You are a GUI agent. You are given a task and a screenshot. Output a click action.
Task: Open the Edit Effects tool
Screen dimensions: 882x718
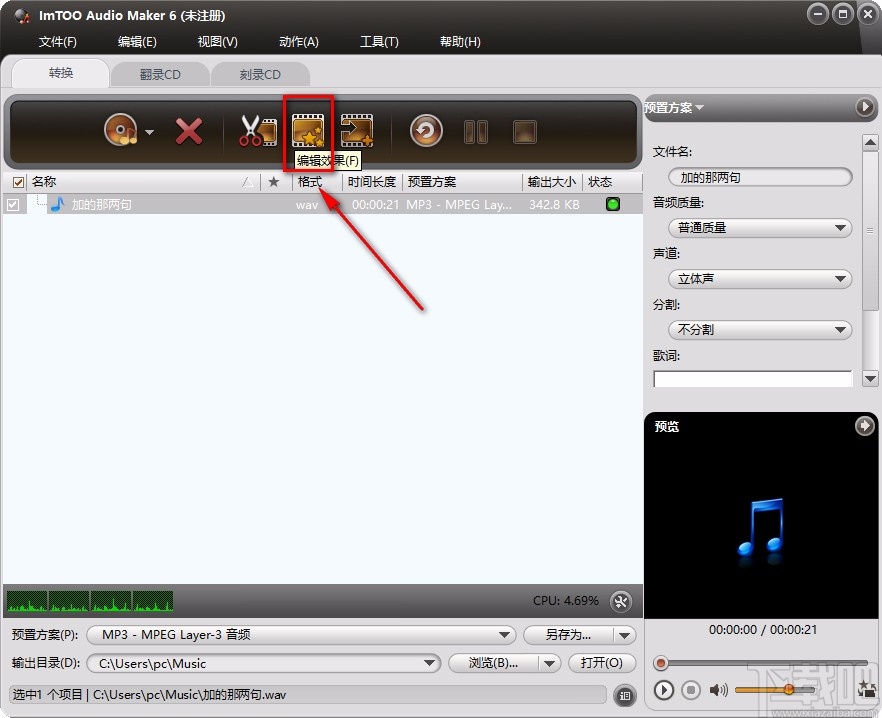307,128
